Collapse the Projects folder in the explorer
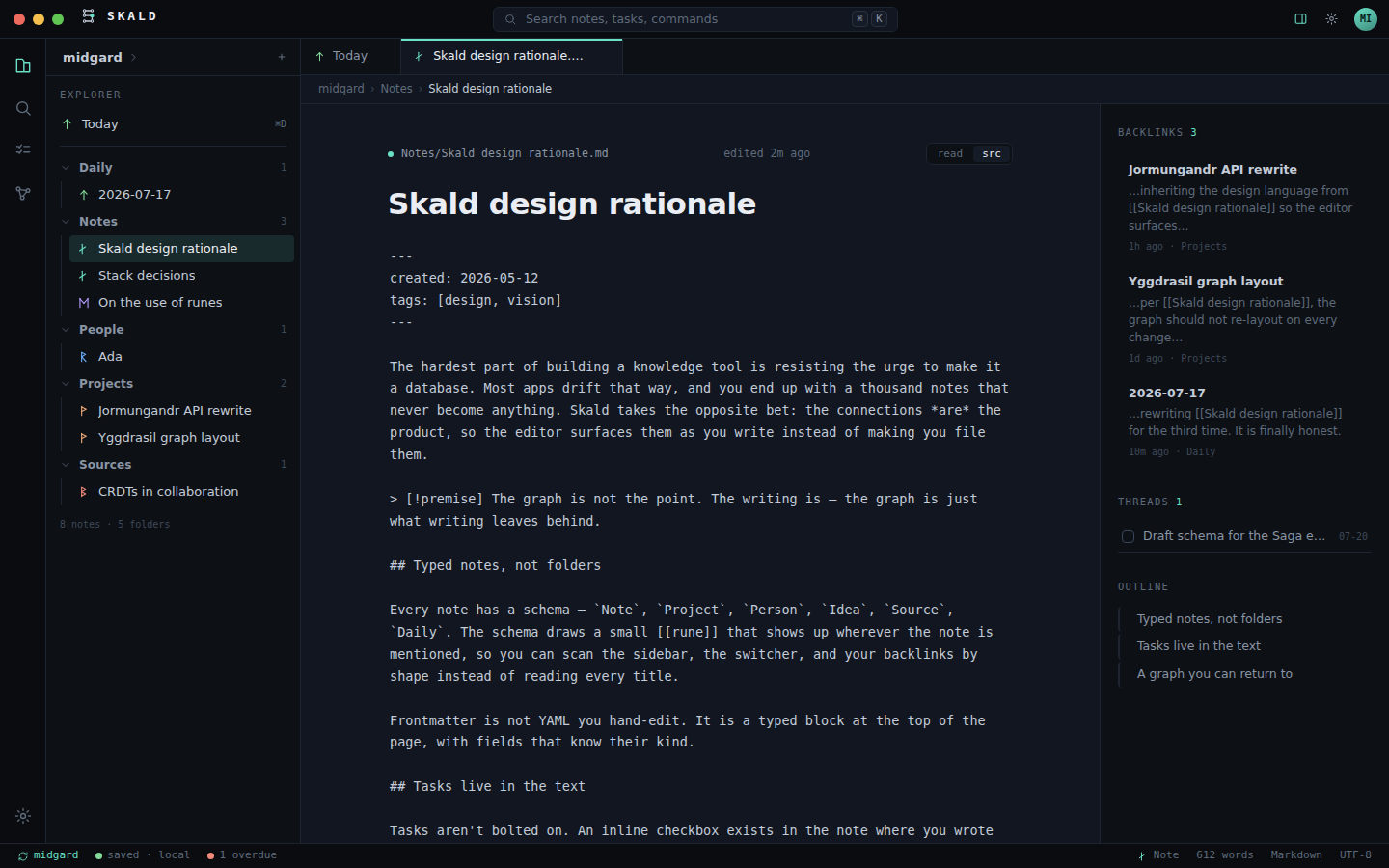Image resolution: width=1389 pixels, height=868 pixels. click(x=66, y=383)
